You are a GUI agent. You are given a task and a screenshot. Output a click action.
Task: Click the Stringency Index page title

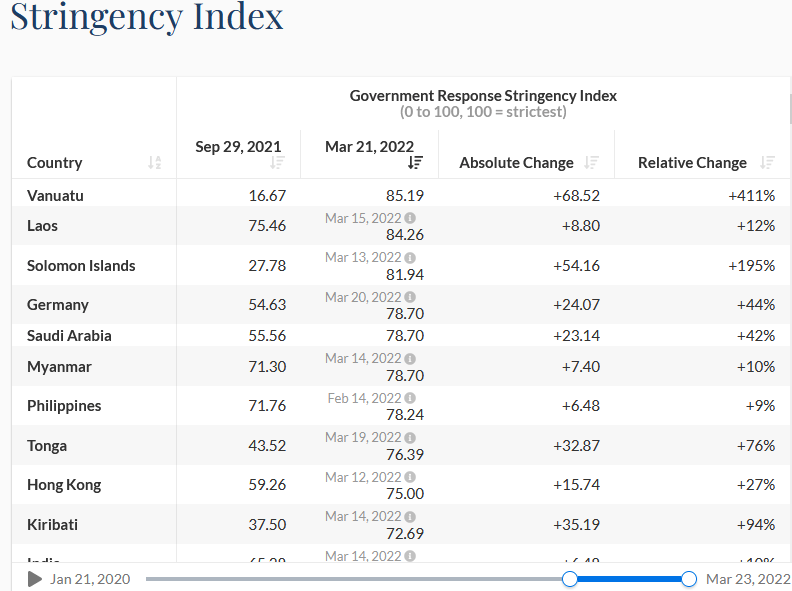click(x=147, y=17)
